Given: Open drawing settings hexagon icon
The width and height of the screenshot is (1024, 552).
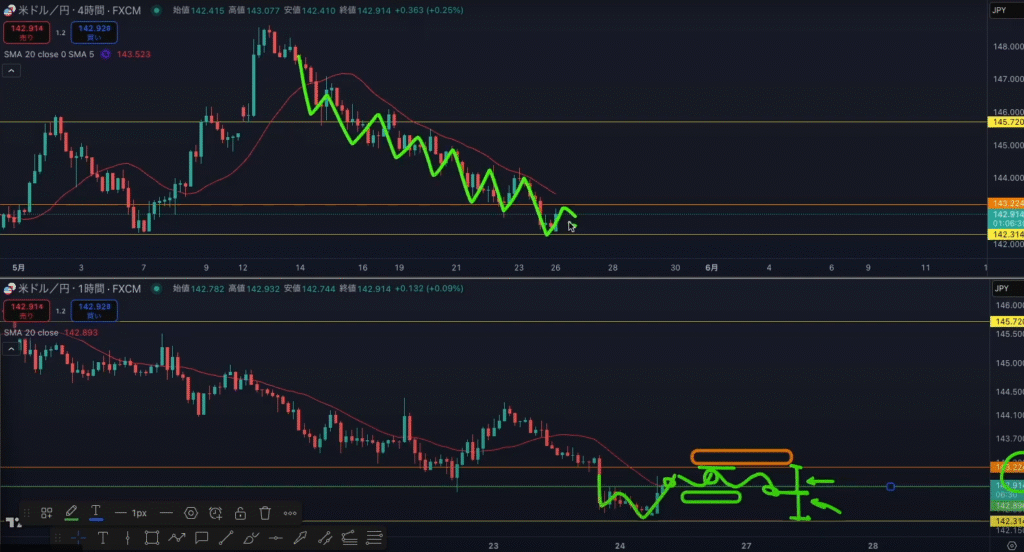Looking at the screenshot, I should (x=191, y=513).
